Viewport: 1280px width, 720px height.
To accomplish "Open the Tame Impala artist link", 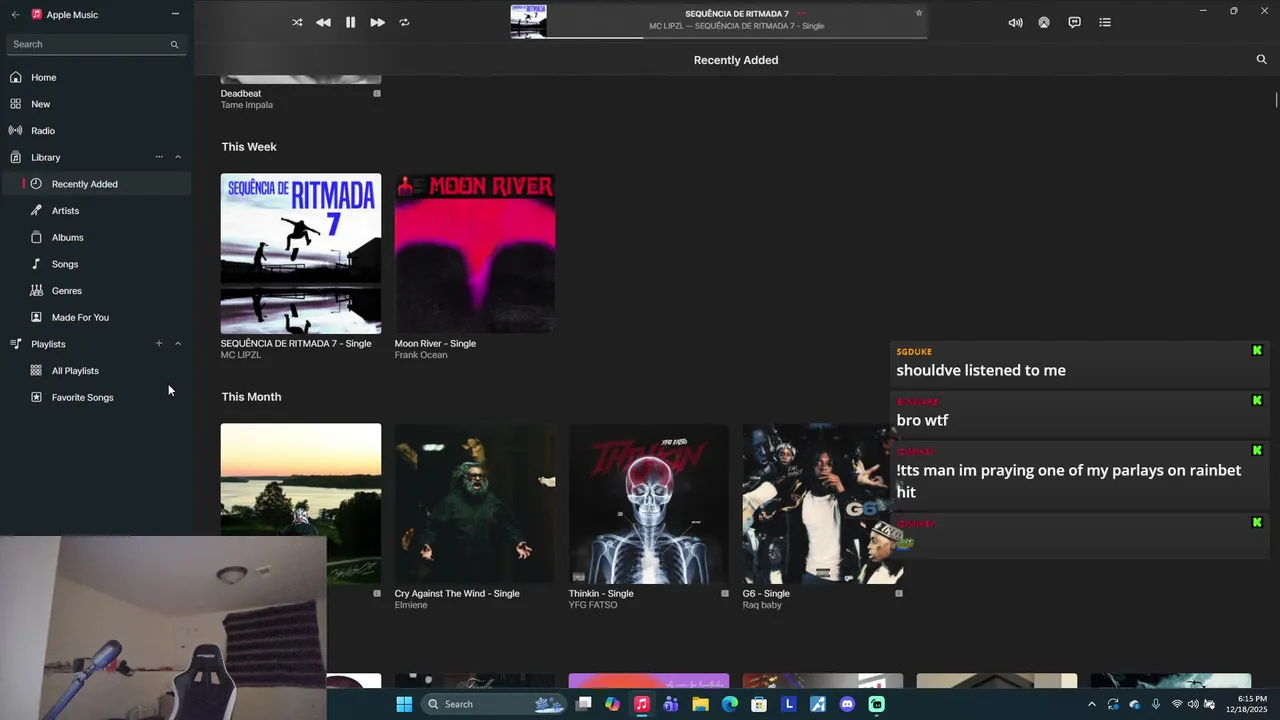I will 247,105.
